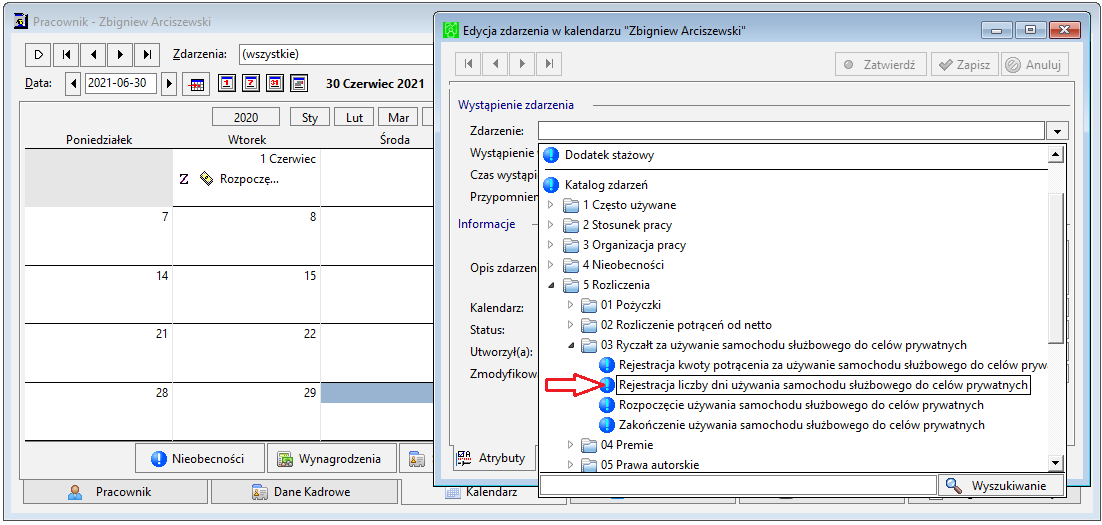This screenshot has height=525, width=1102.
Task: Open the Atrybuty tab in event editor
Action: pos(492,458)
